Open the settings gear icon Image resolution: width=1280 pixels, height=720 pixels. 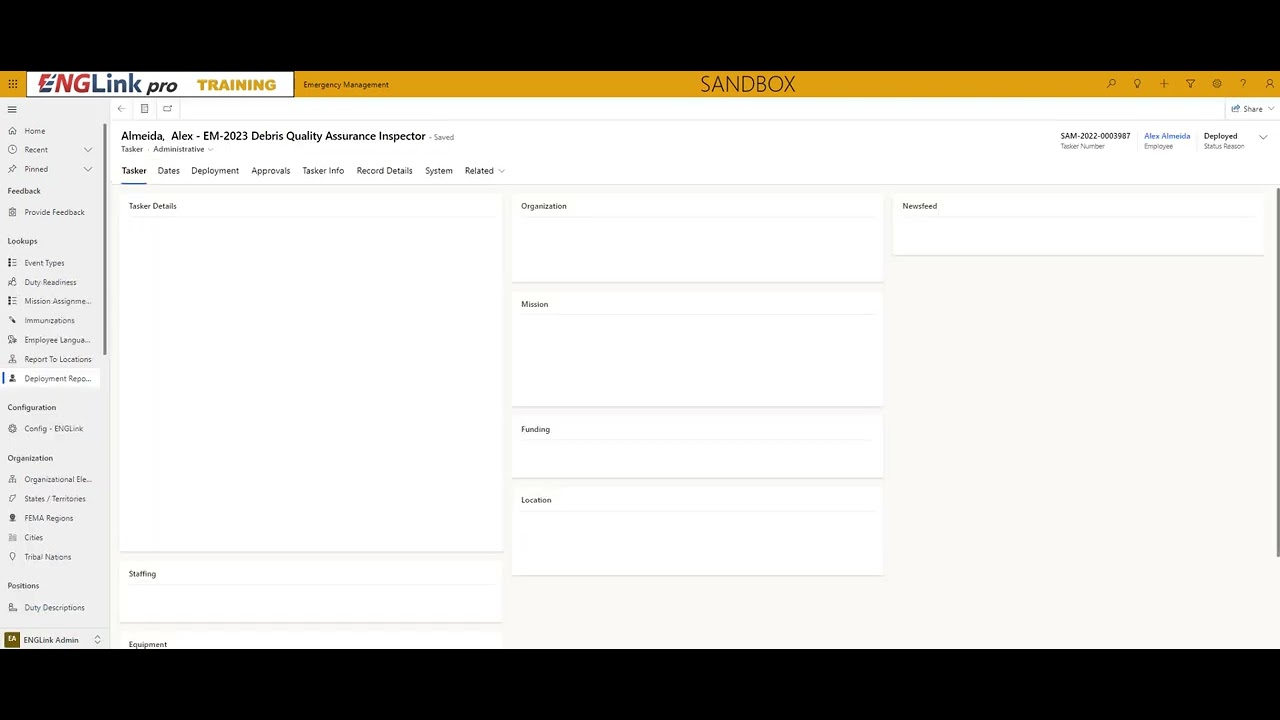(x=1217, y=84)
